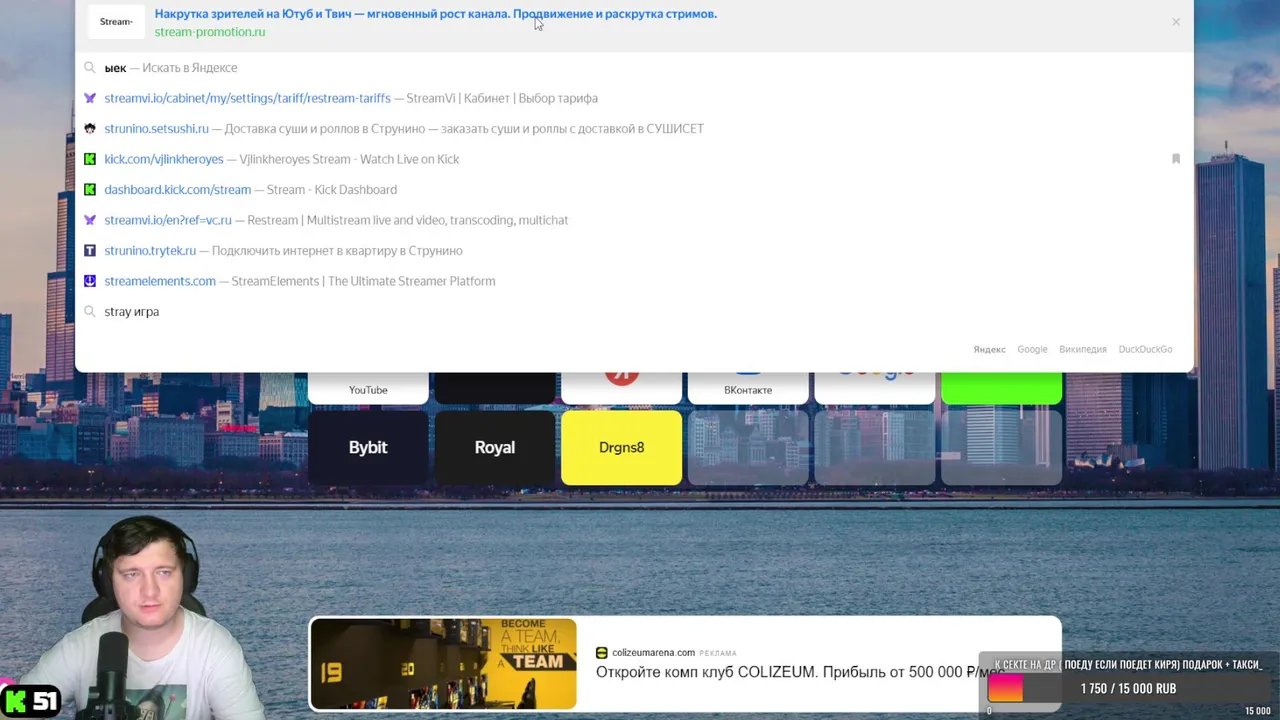Open the Royal speed-dial tile

coord(495,448)
